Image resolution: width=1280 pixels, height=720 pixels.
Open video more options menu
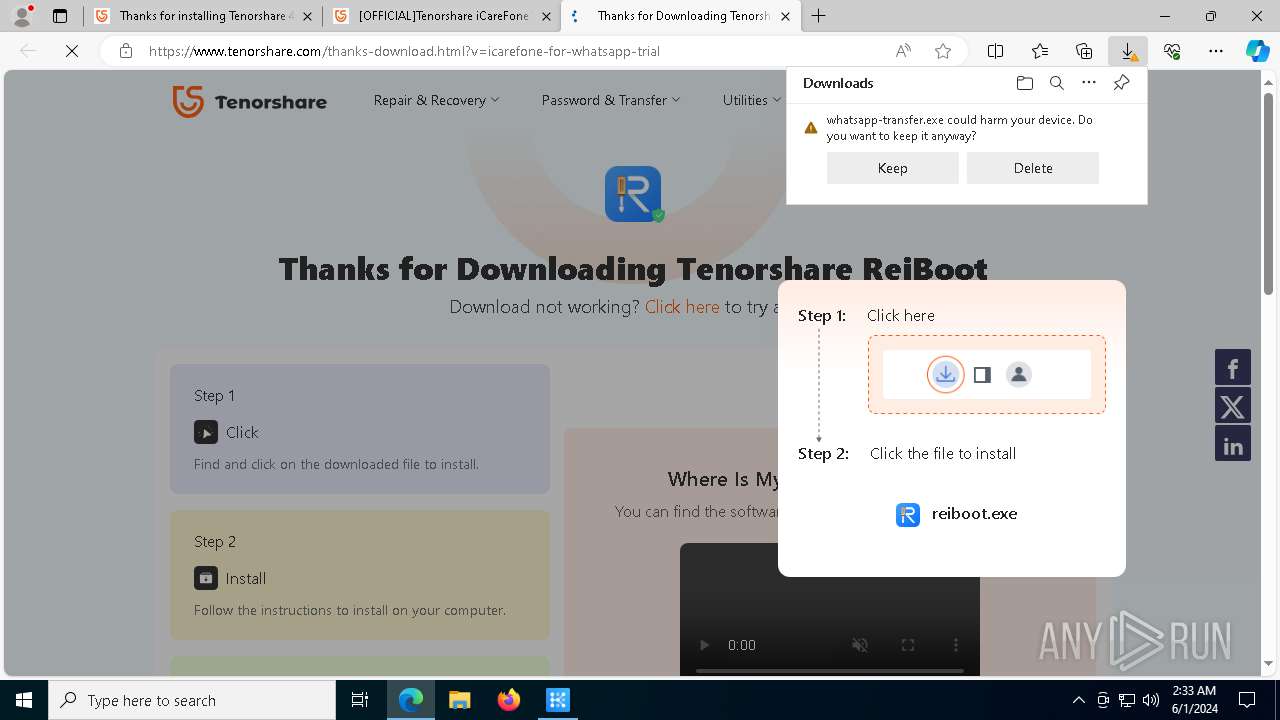pos(956,645)
